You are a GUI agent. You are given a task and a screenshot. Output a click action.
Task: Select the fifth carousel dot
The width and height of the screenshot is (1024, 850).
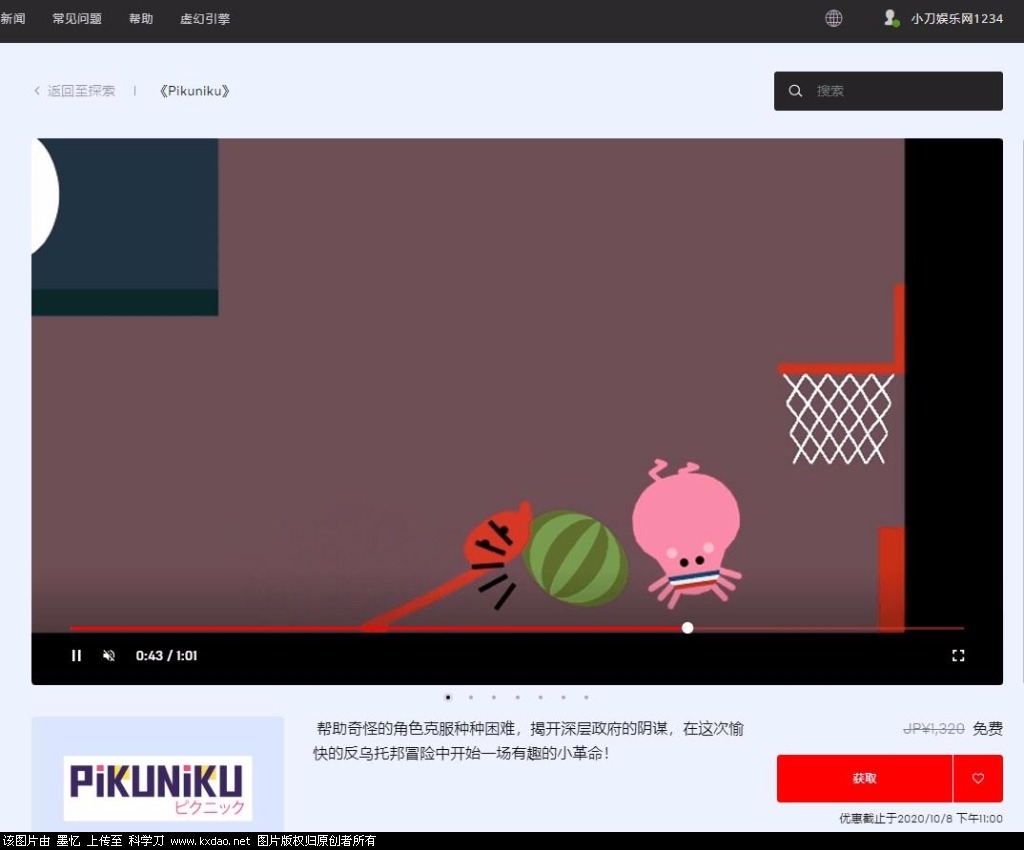(x=540, y=697)
